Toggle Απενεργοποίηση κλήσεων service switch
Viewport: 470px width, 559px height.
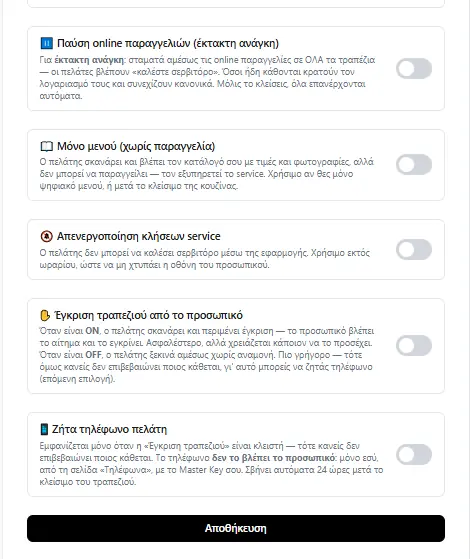[414, 250]
